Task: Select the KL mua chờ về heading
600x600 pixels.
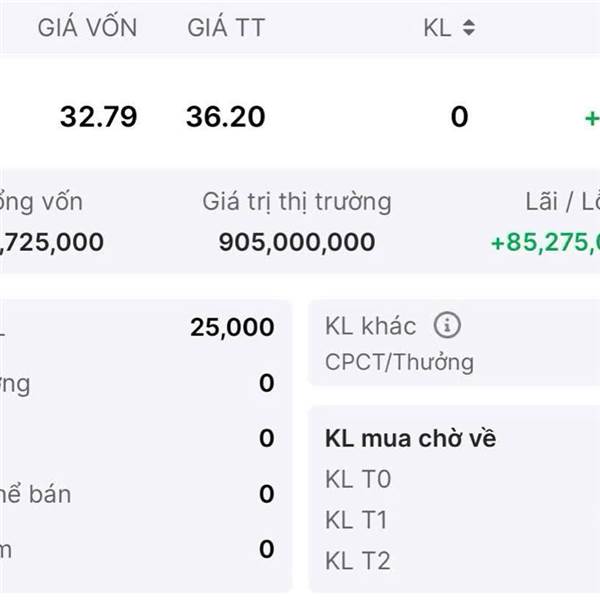Action: click(x=410, y=438)
